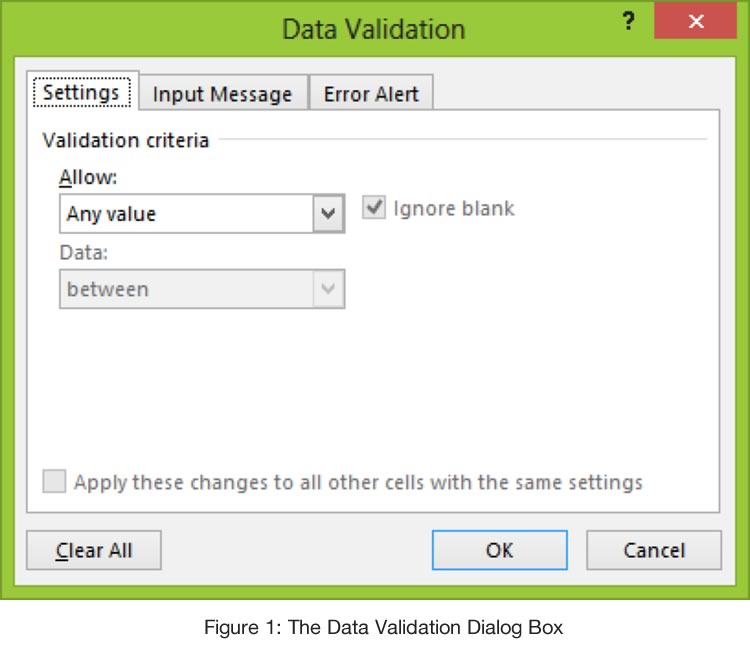Image resolution: width=750 pixels, height=650 pixels.
Task: Click the Help question mark icon
Action: 629,23
